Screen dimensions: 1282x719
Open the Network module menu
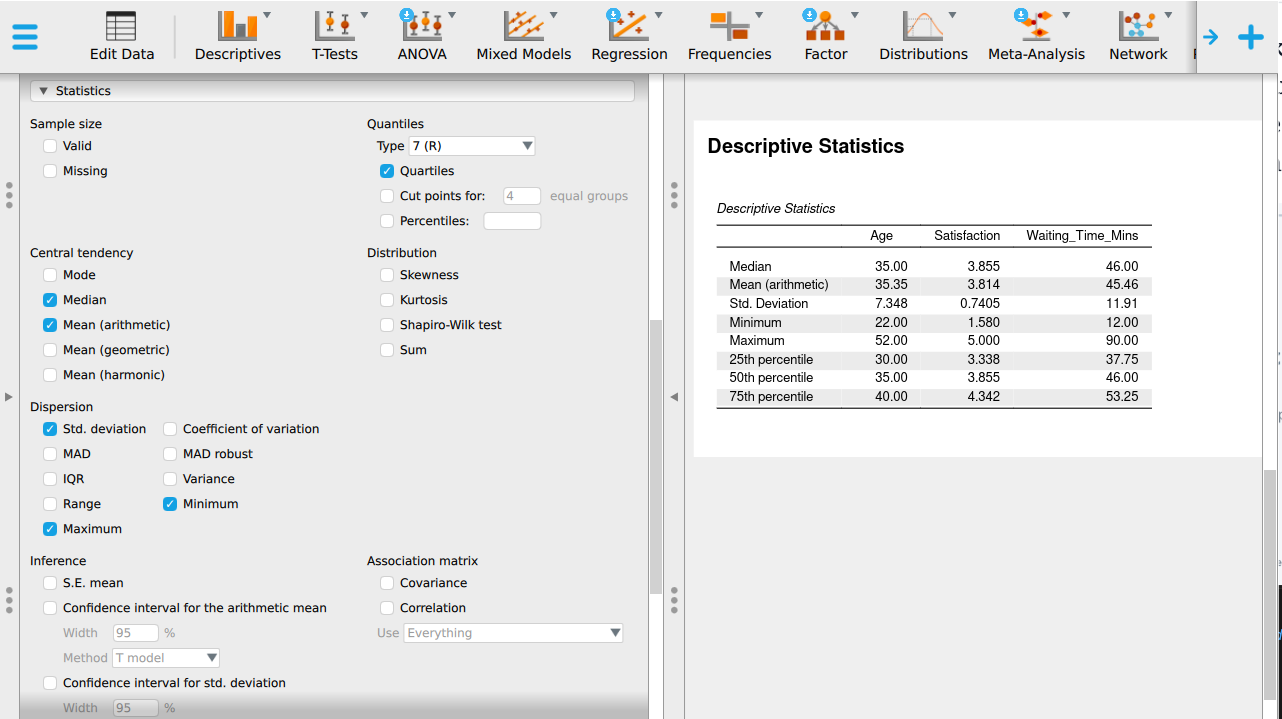[x=1138, y=37]
